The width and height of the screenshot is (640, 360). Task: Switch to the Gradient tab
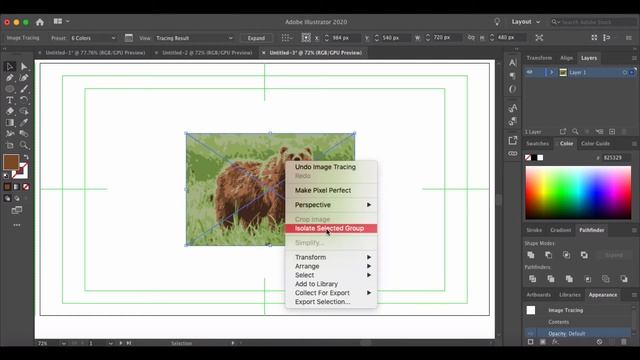(560, 230)
